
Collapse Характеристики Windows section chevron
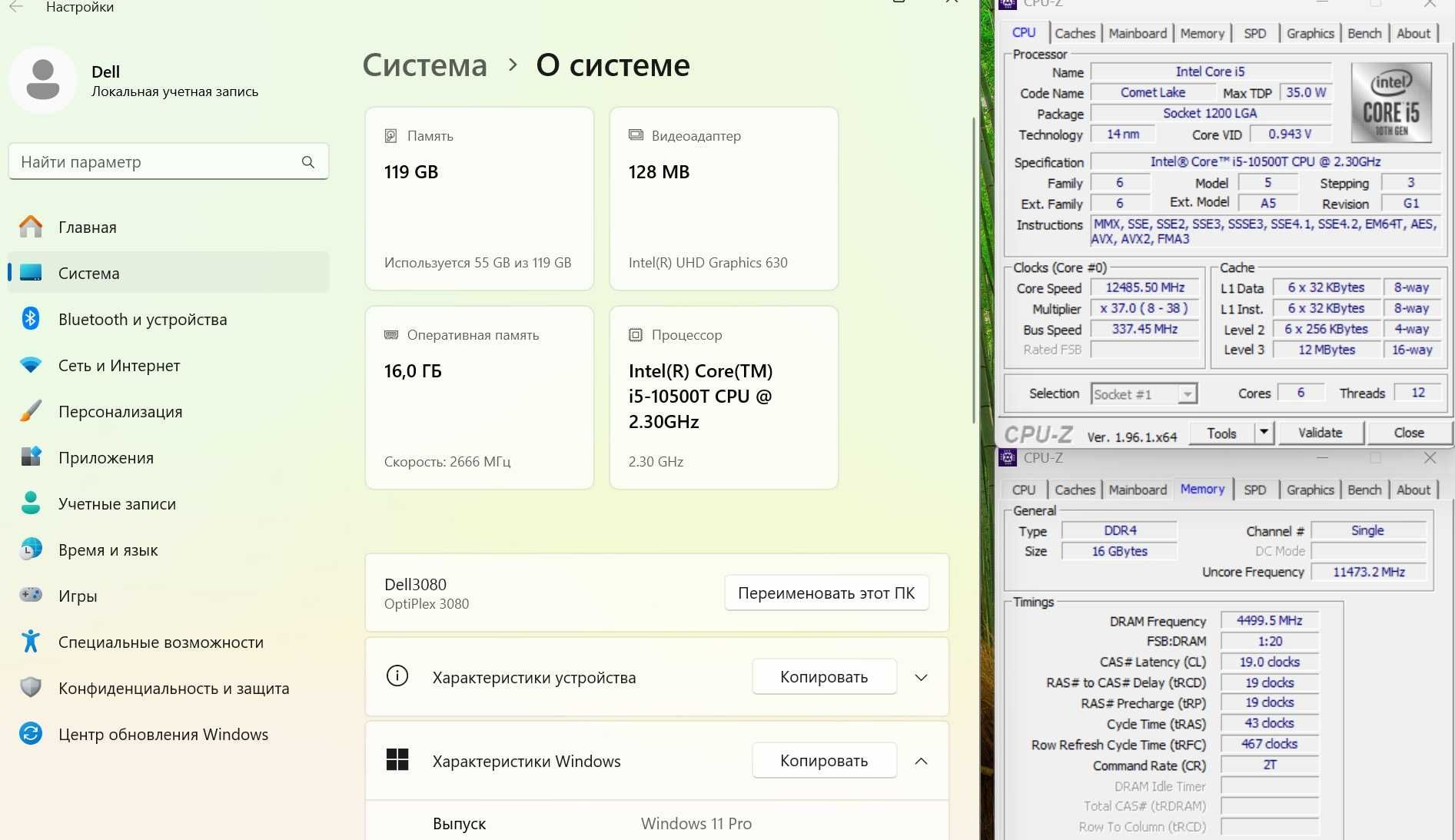921,761
